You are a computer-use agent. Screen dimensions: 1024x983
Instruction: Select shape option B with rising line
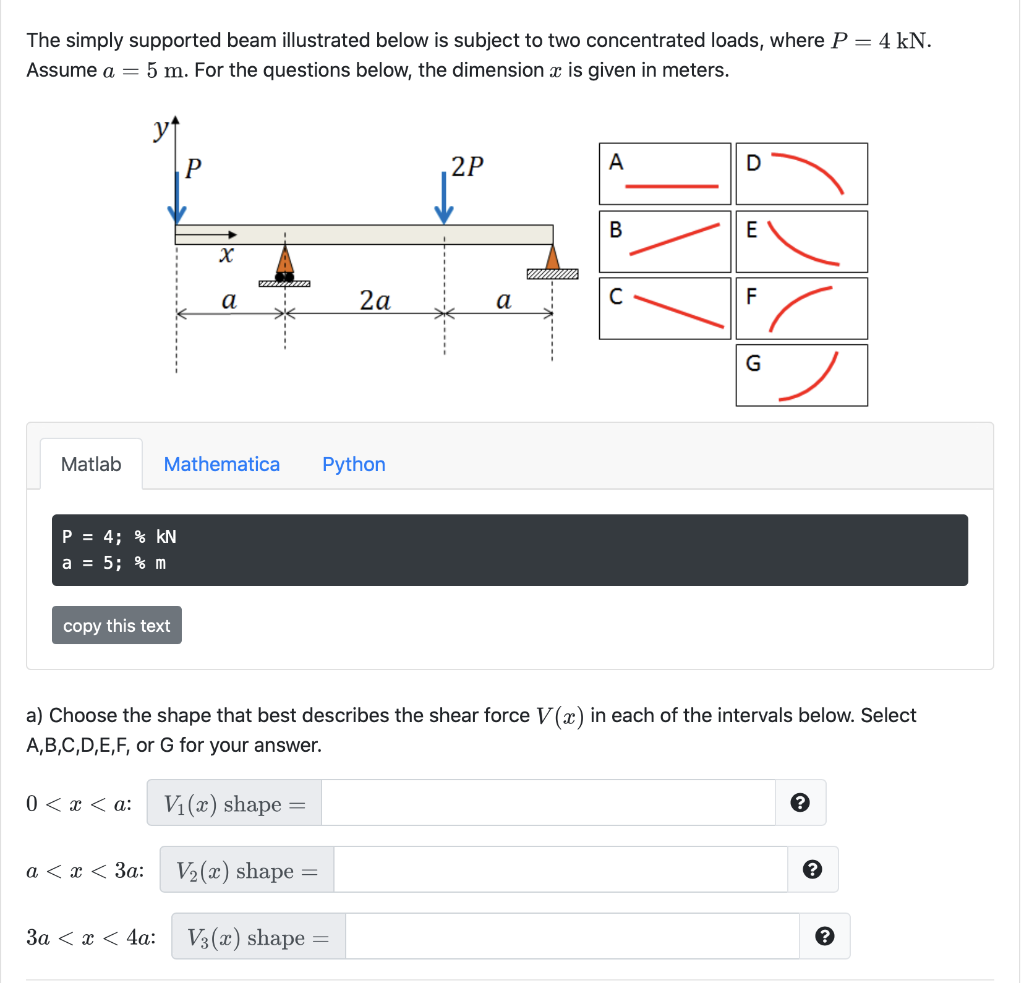coord(664,241)
